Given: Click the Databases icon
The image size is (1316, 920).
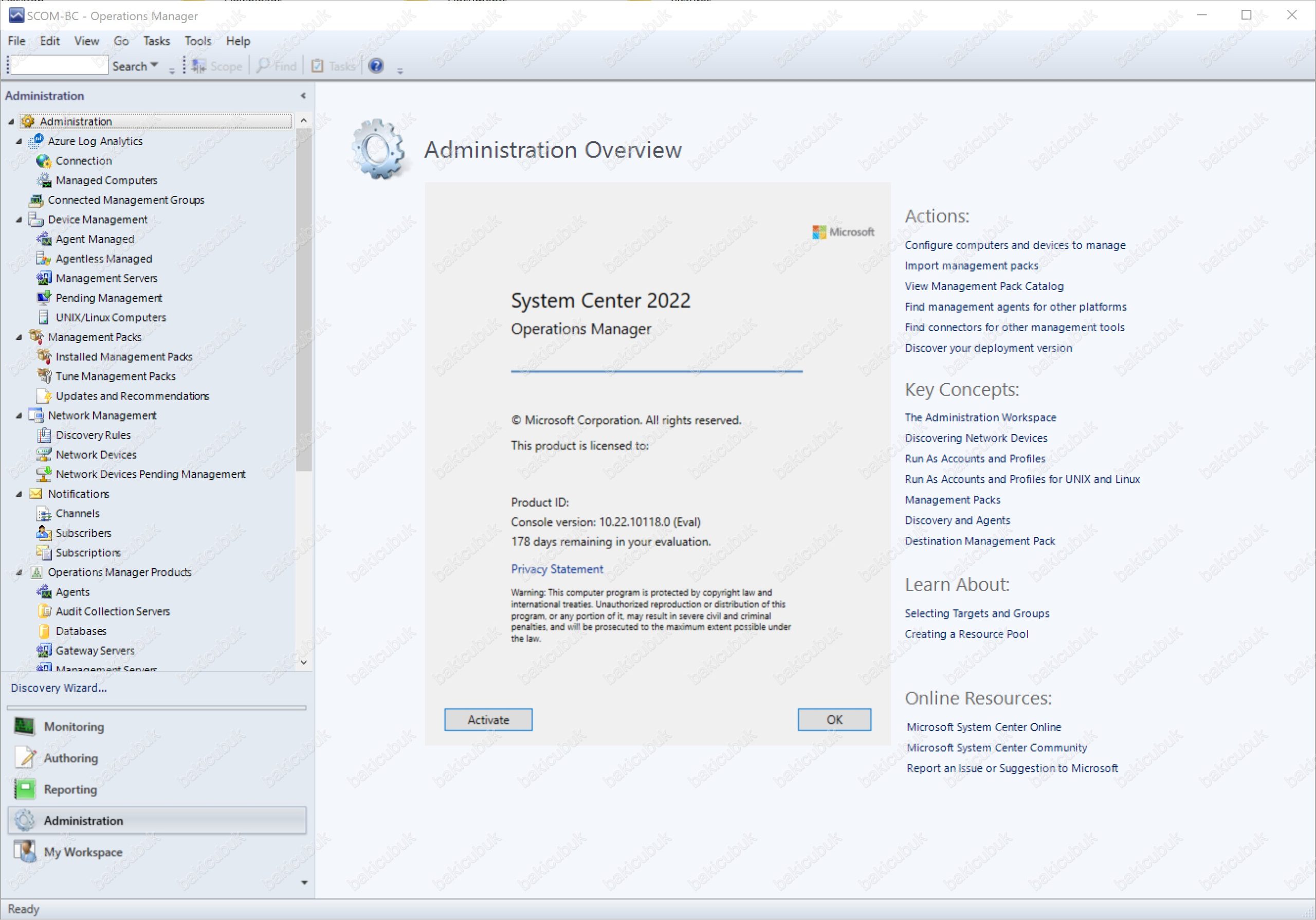Looking at the screenshot, I should click(x=44, y=631).
